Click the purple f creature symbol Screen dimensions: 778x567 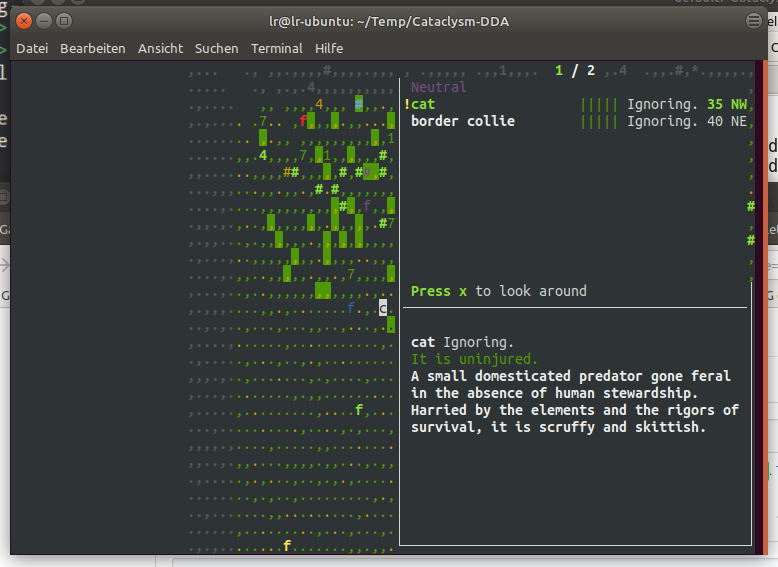(x=367, y=206)
